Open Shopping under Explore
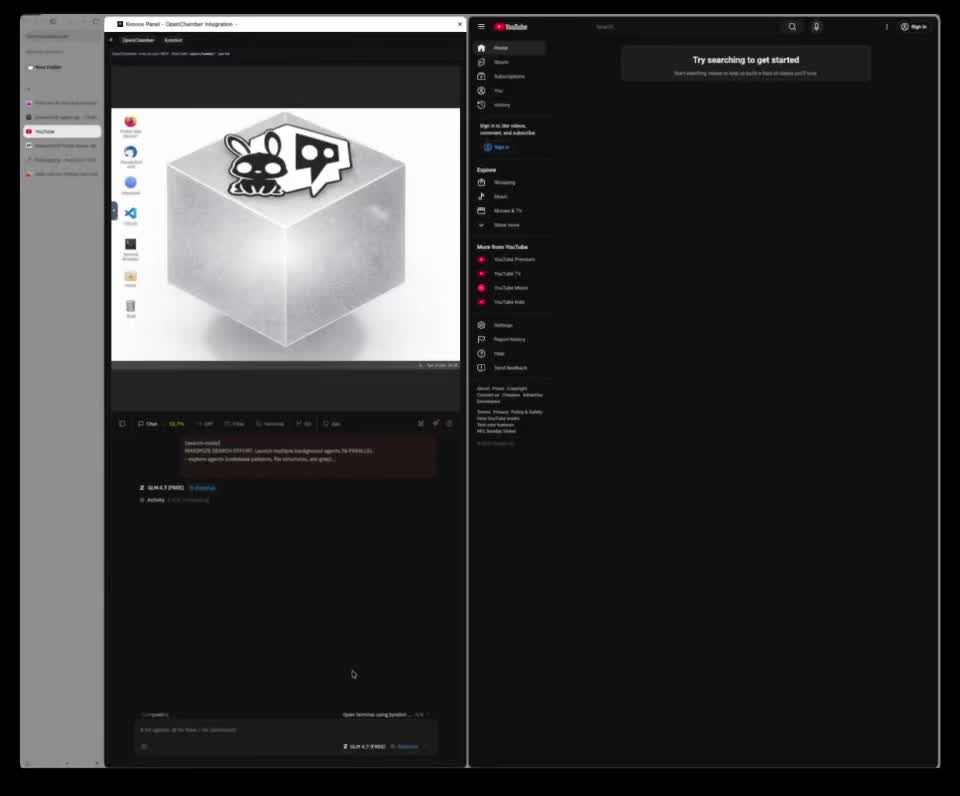Image resolution: width=960 pixels, height=796 pixels. click(x=509, y=182)
